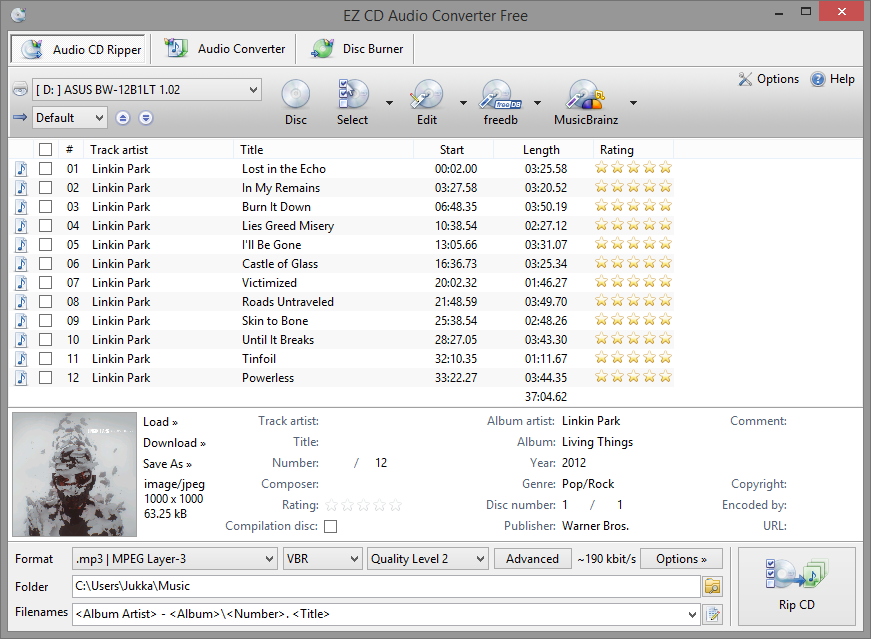This screenshot has width=871, height=639.
Task: Click the music note icon for Castle of Glass
Action: (x=21, y=263)
